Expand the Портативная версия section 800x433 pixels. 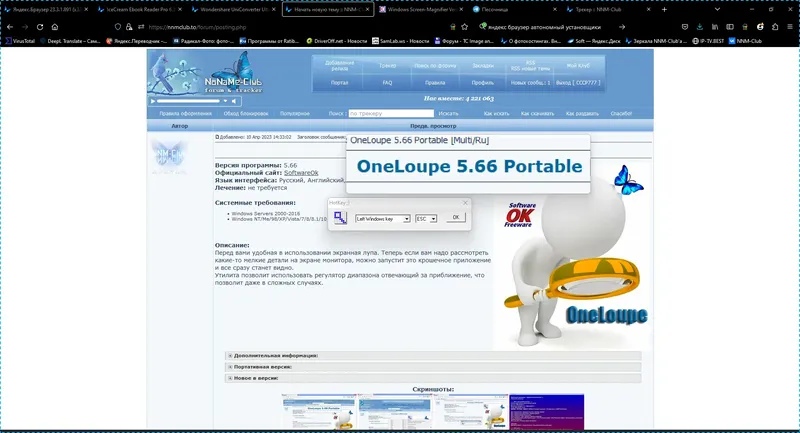(433, 367)
